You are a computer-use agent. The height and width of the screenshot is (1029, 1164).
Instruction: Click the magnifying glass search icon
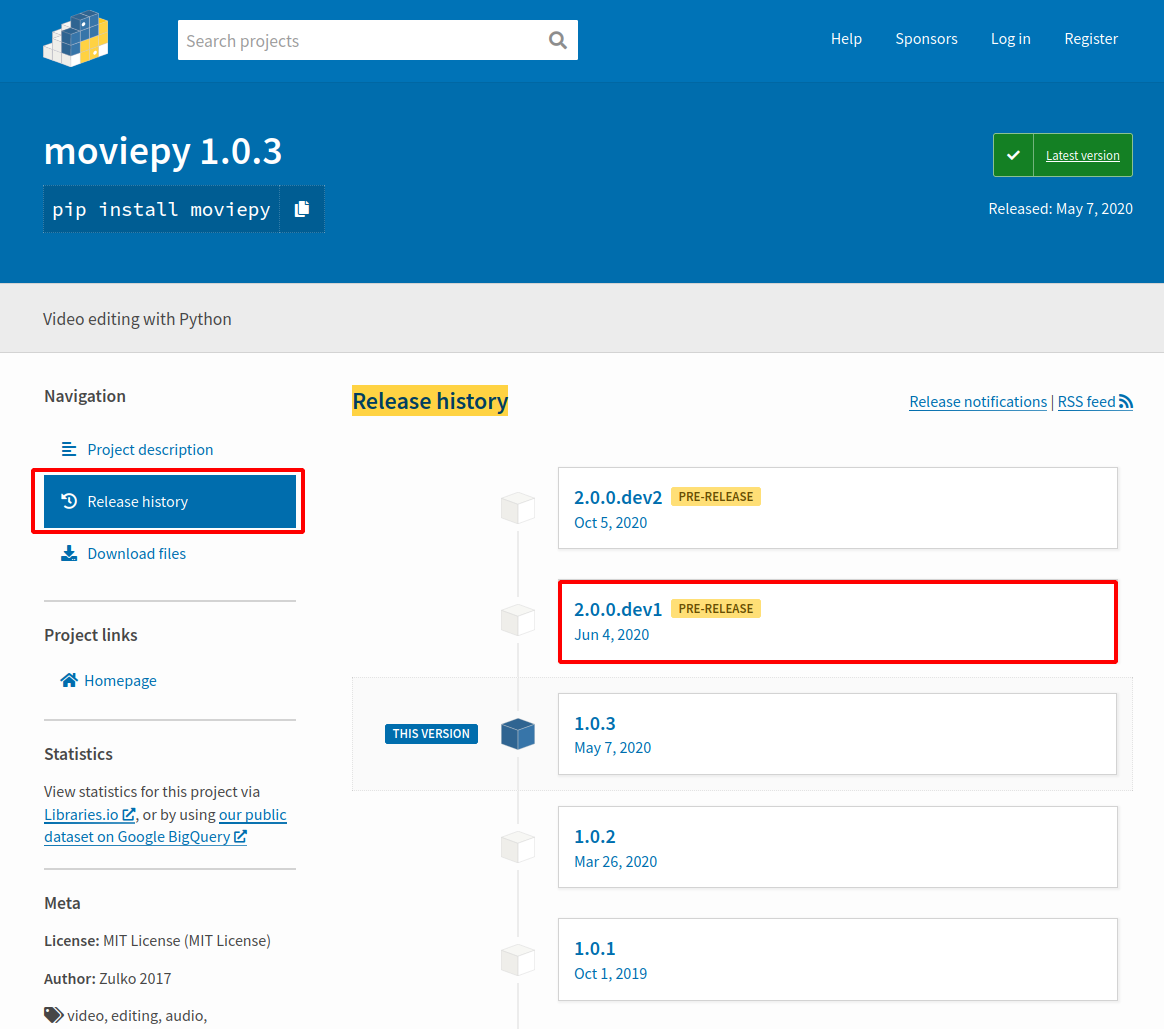coord(557,40)
